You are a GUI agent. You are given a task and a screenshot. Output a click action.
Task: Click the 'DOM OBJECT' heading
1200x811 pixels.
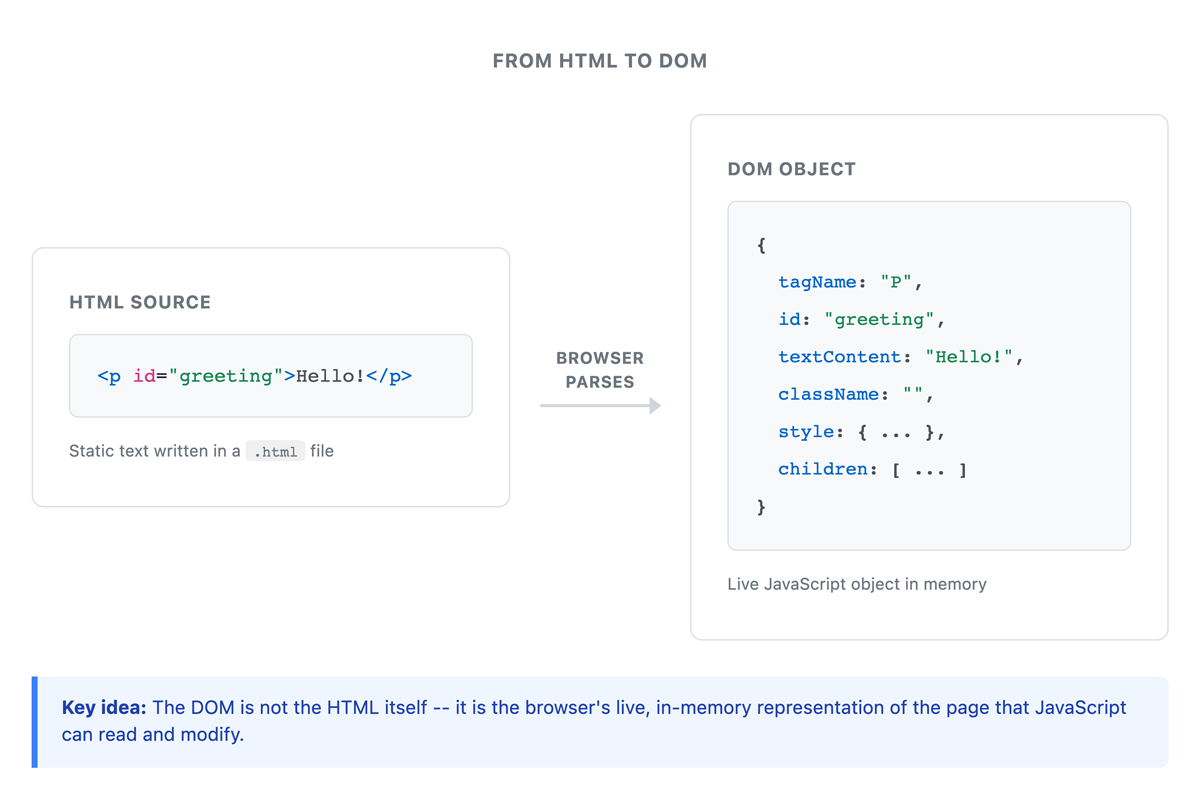tap(792, 169)
